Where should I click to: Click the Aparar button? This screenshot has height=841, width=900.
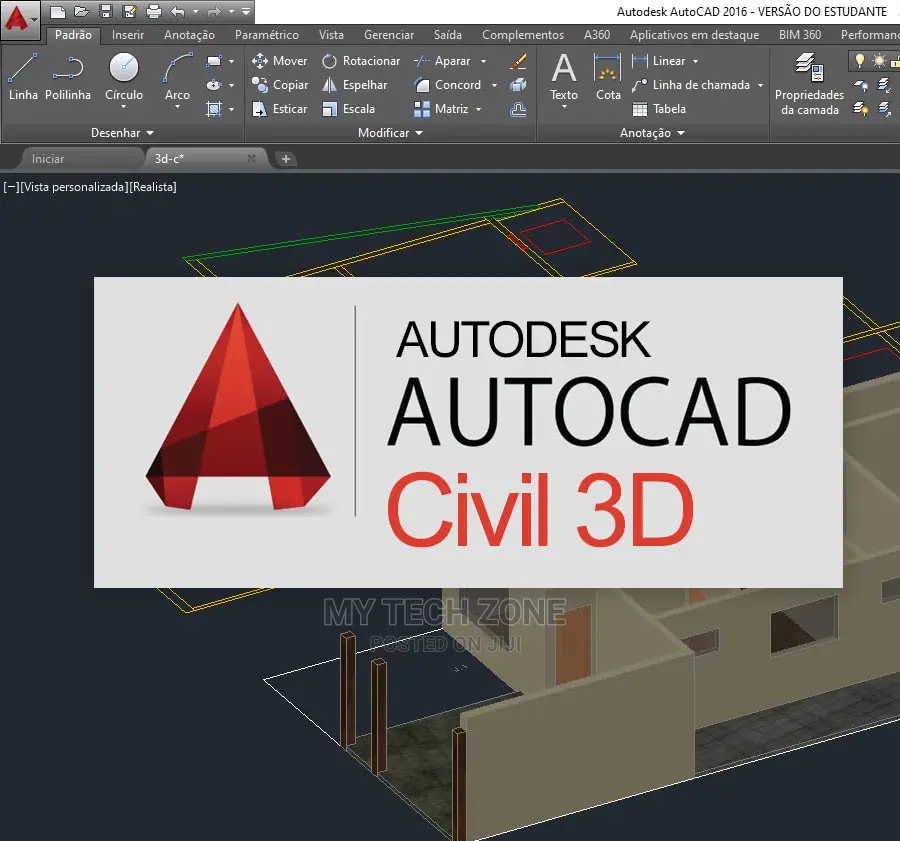450,61
